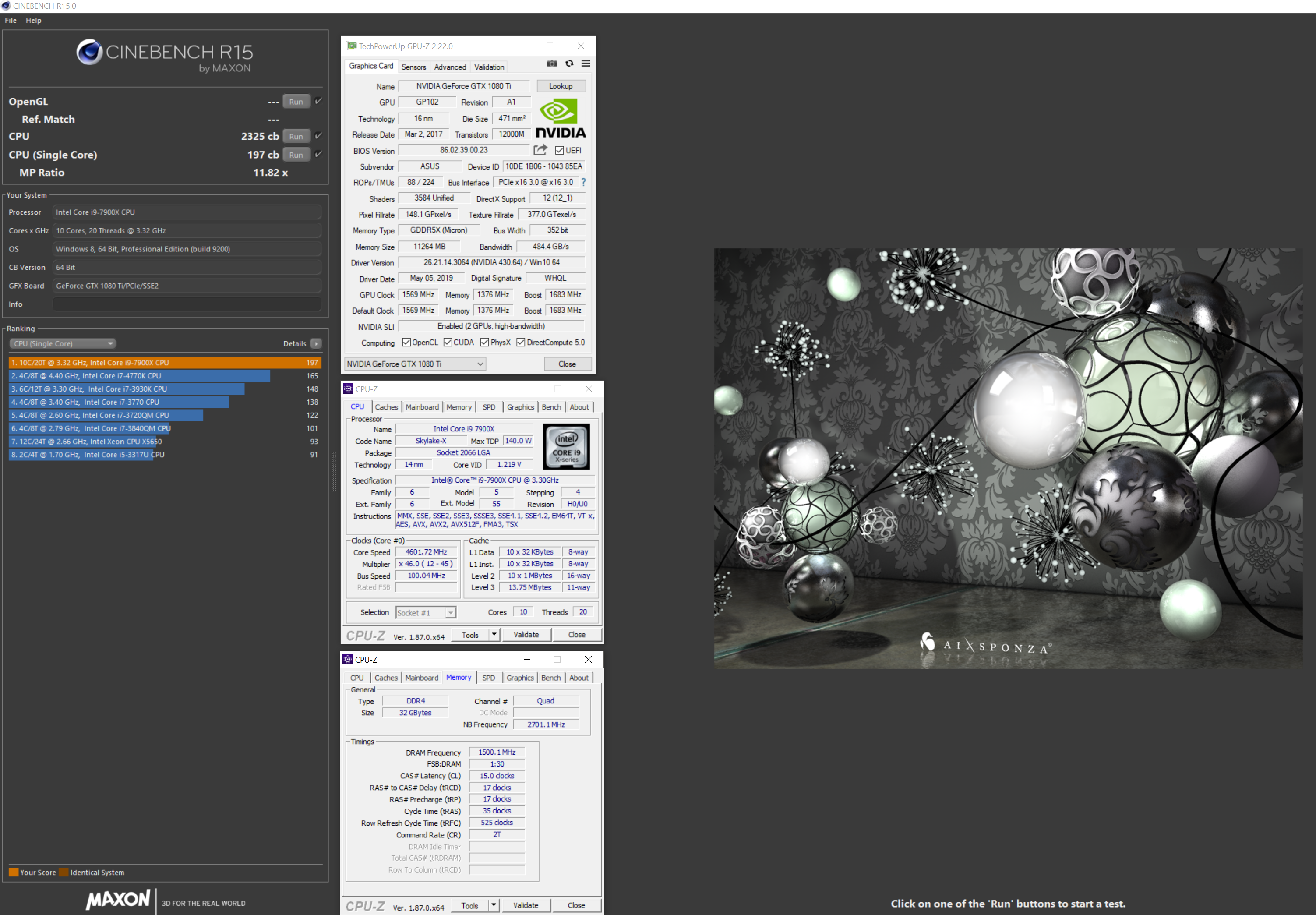Image resolution: width=1316 pixels, height=915 pixels.
Task: Click Validate in the upper CPU-Z
Action: coord(526,635)
